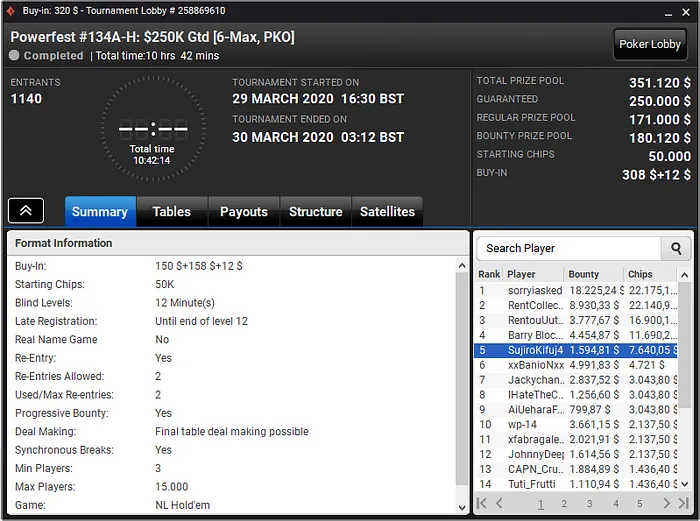This screenshot has height=521, width=700.
Task: Select player row RentouUut..
Action: 576,320
